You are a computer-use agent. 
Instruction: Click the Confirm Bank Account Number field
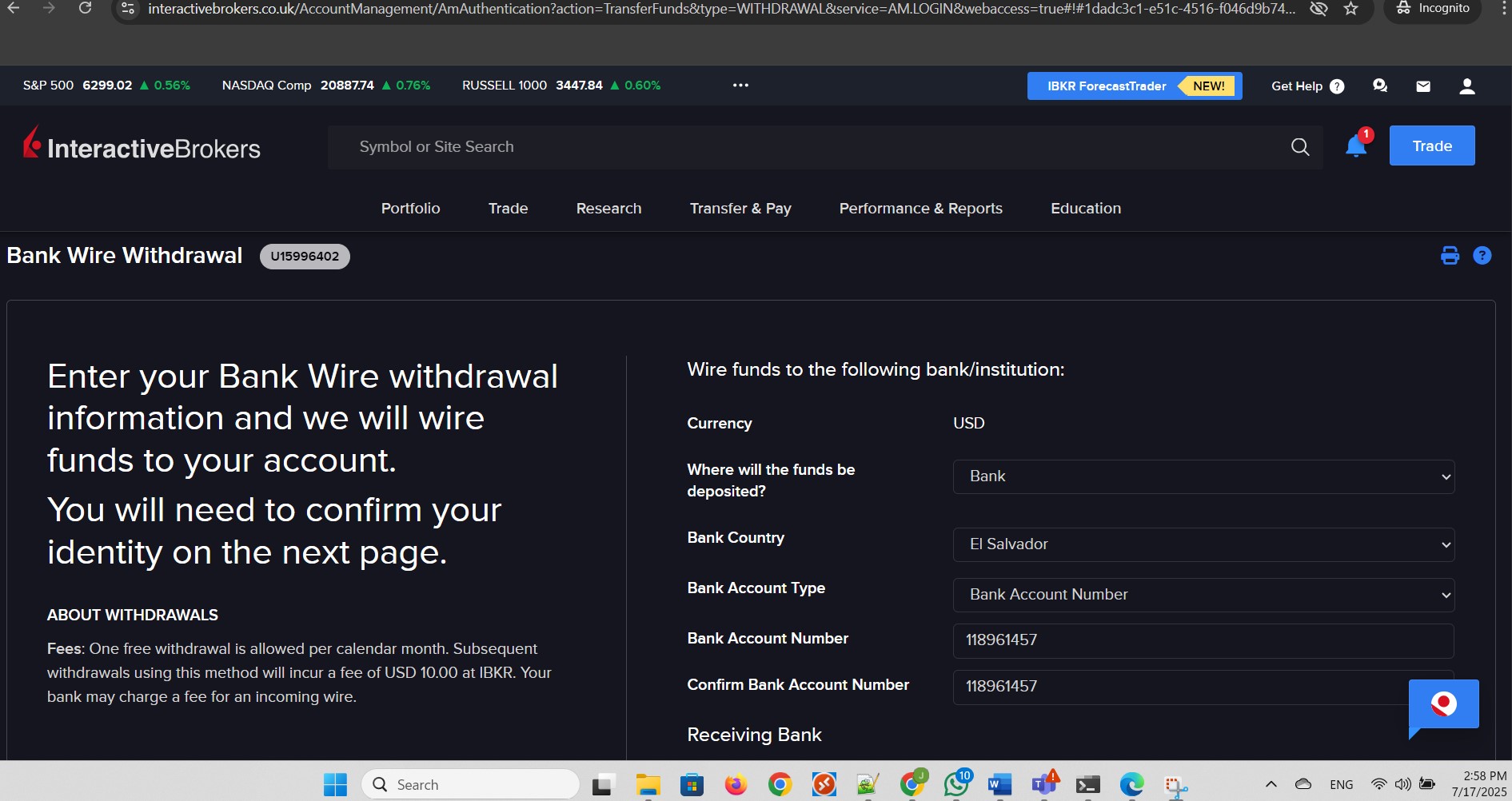[1203, 687]
